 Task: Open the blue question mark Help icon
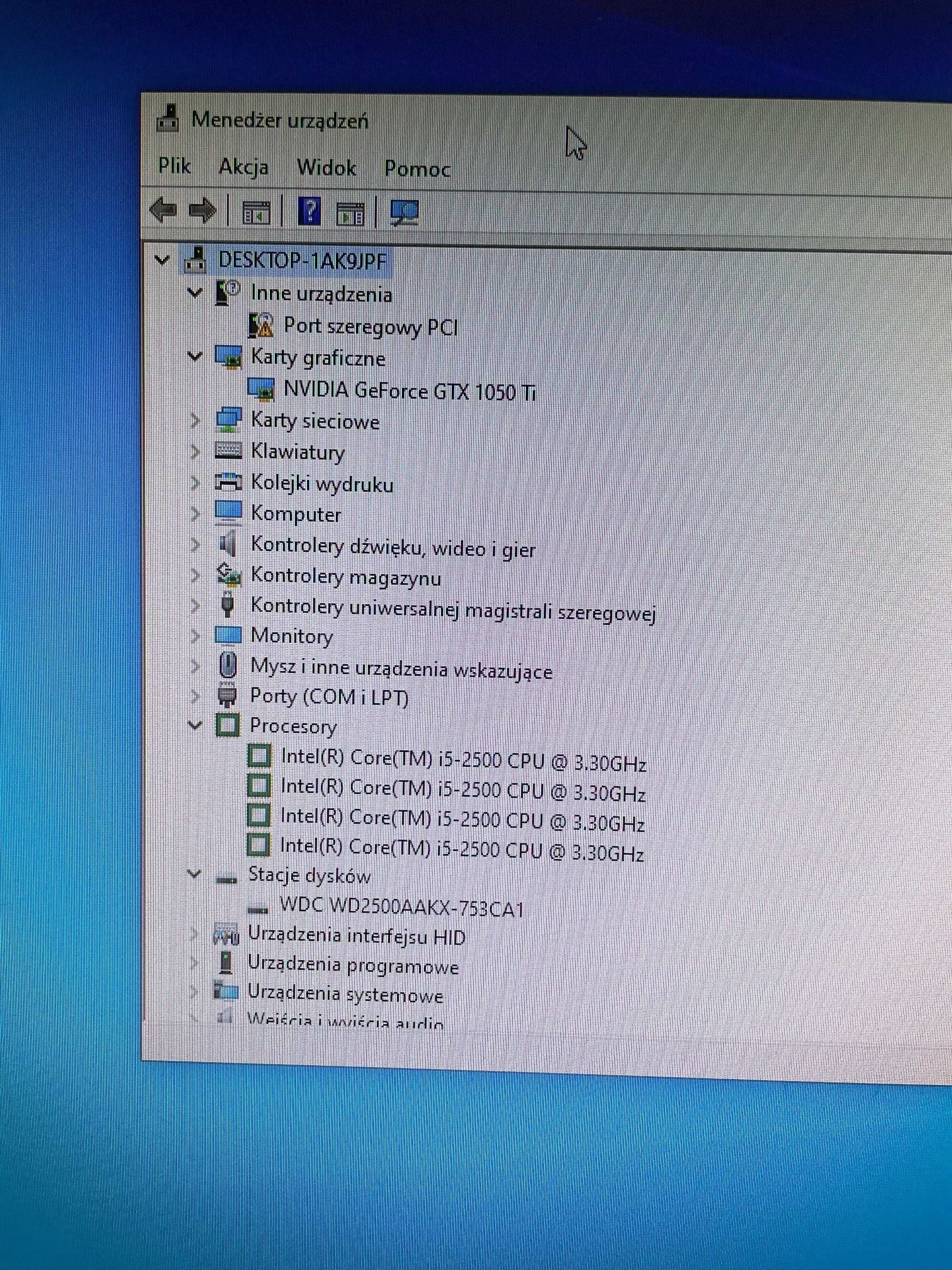(x=310, y=211)
